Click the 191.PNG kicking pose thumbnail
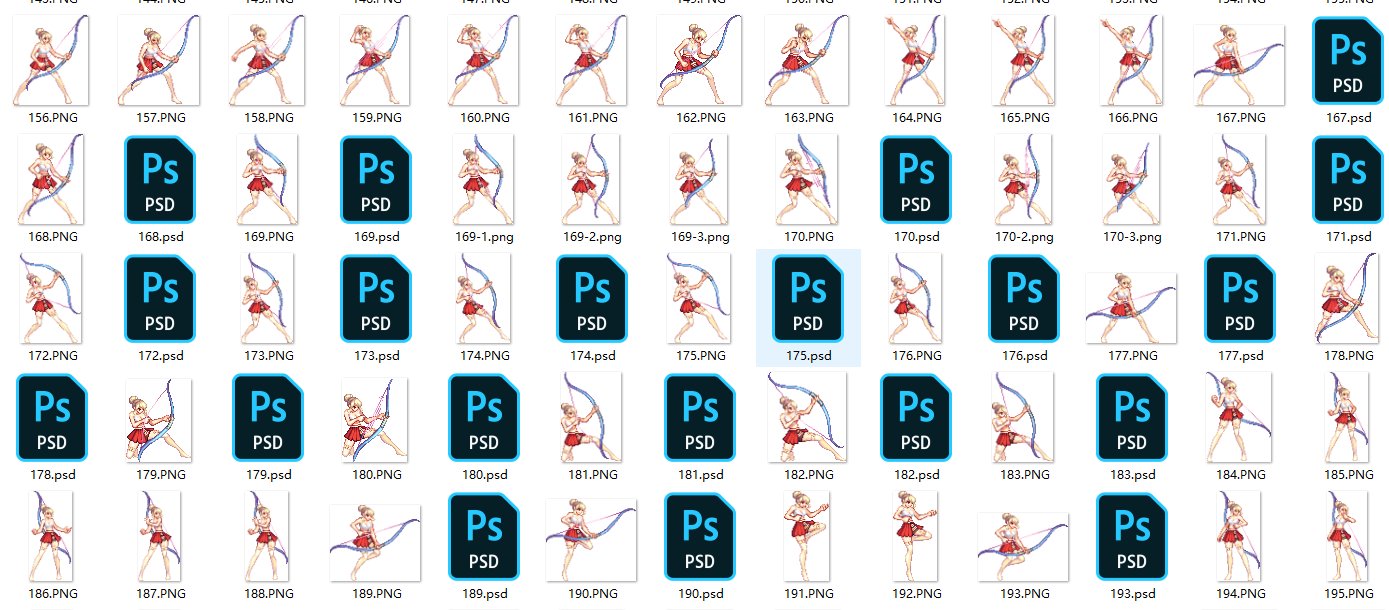This screenshot has width=1389, height=610. click(808, 534)
